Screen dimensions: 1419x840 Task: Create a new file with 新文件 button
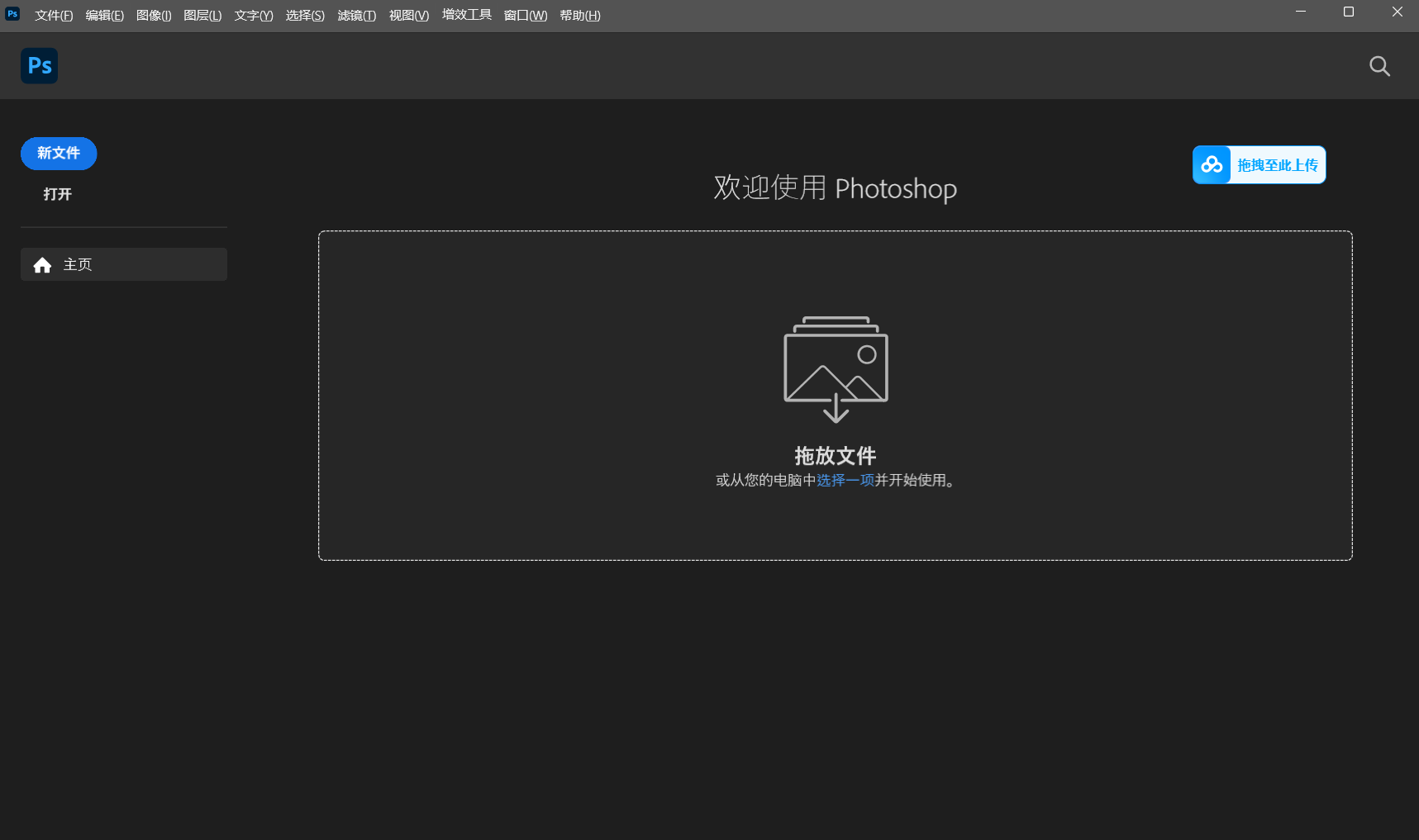click(59, 154)
